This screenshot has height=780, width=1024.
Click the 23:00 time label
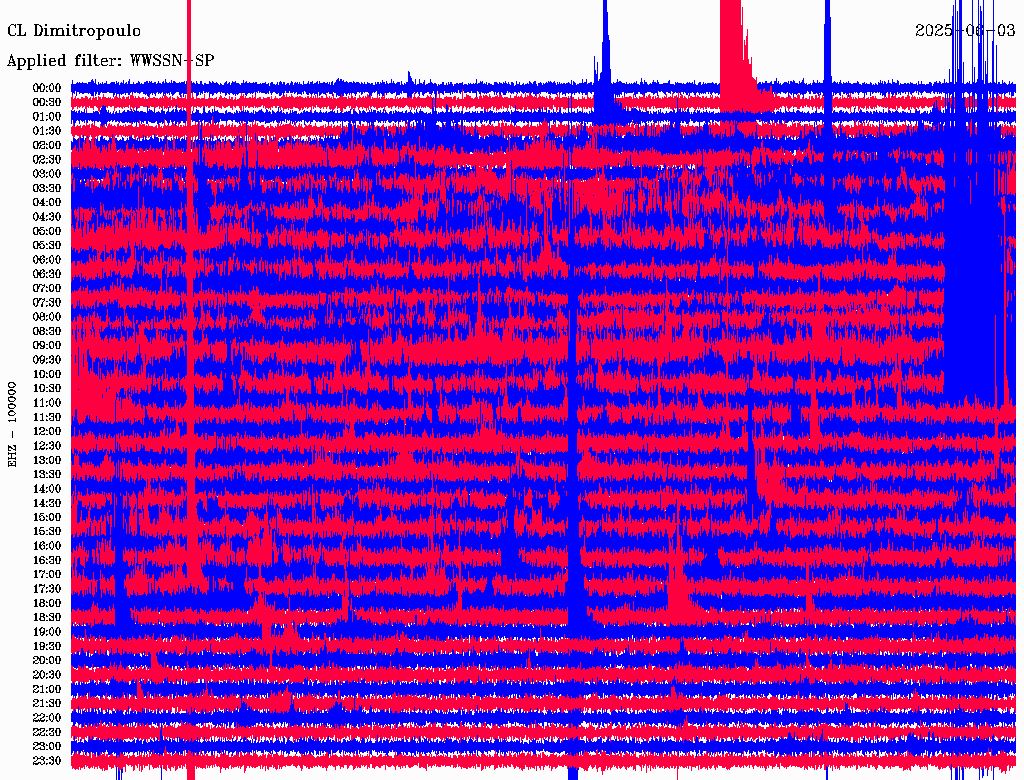pos(47,747)
